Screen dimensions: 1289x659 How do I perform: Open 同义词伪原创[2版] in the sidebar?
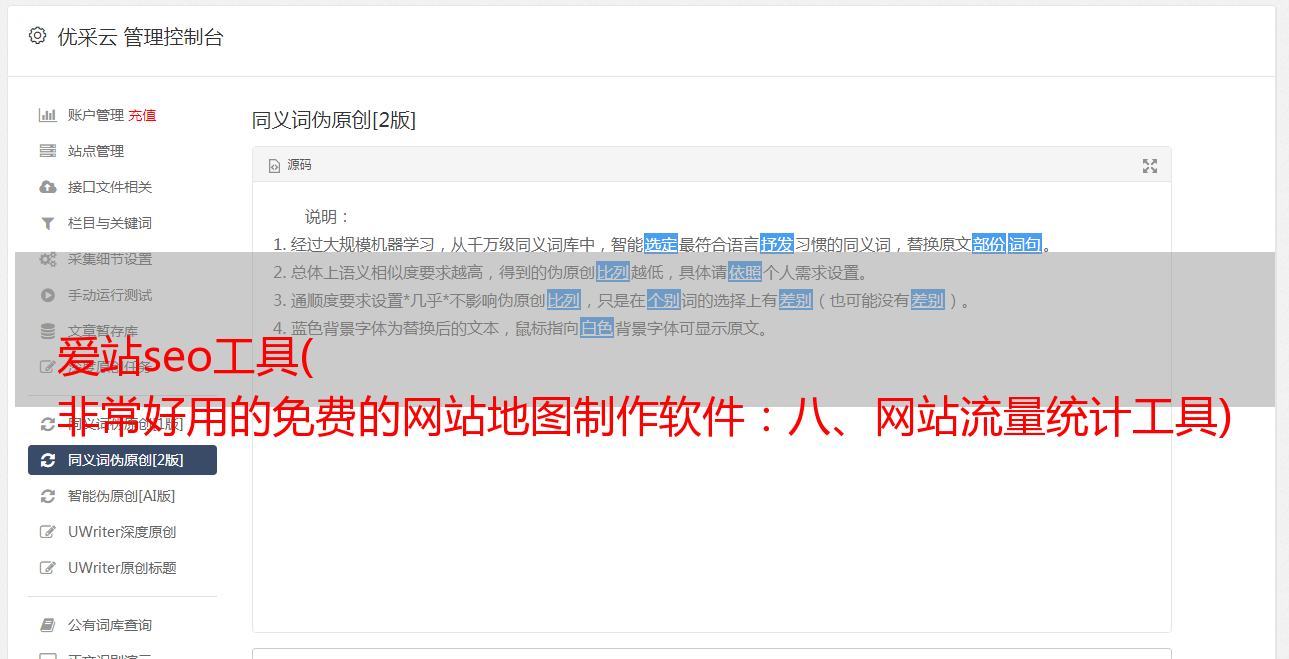[x=122, y=460]
